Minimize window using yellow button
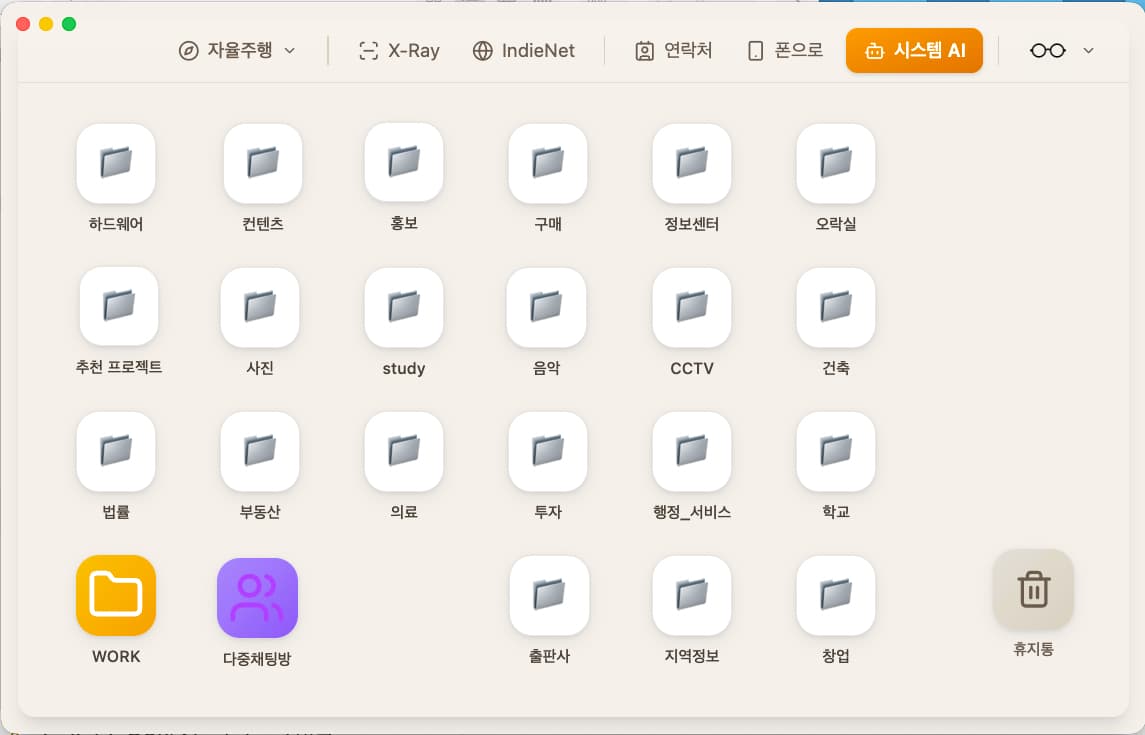 pyautogui.click(x=46, y=24)
